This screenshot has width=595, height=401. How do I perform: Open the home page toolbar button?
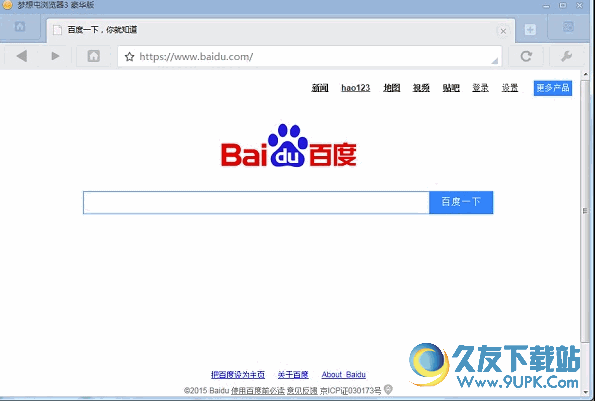pos(93,56)
